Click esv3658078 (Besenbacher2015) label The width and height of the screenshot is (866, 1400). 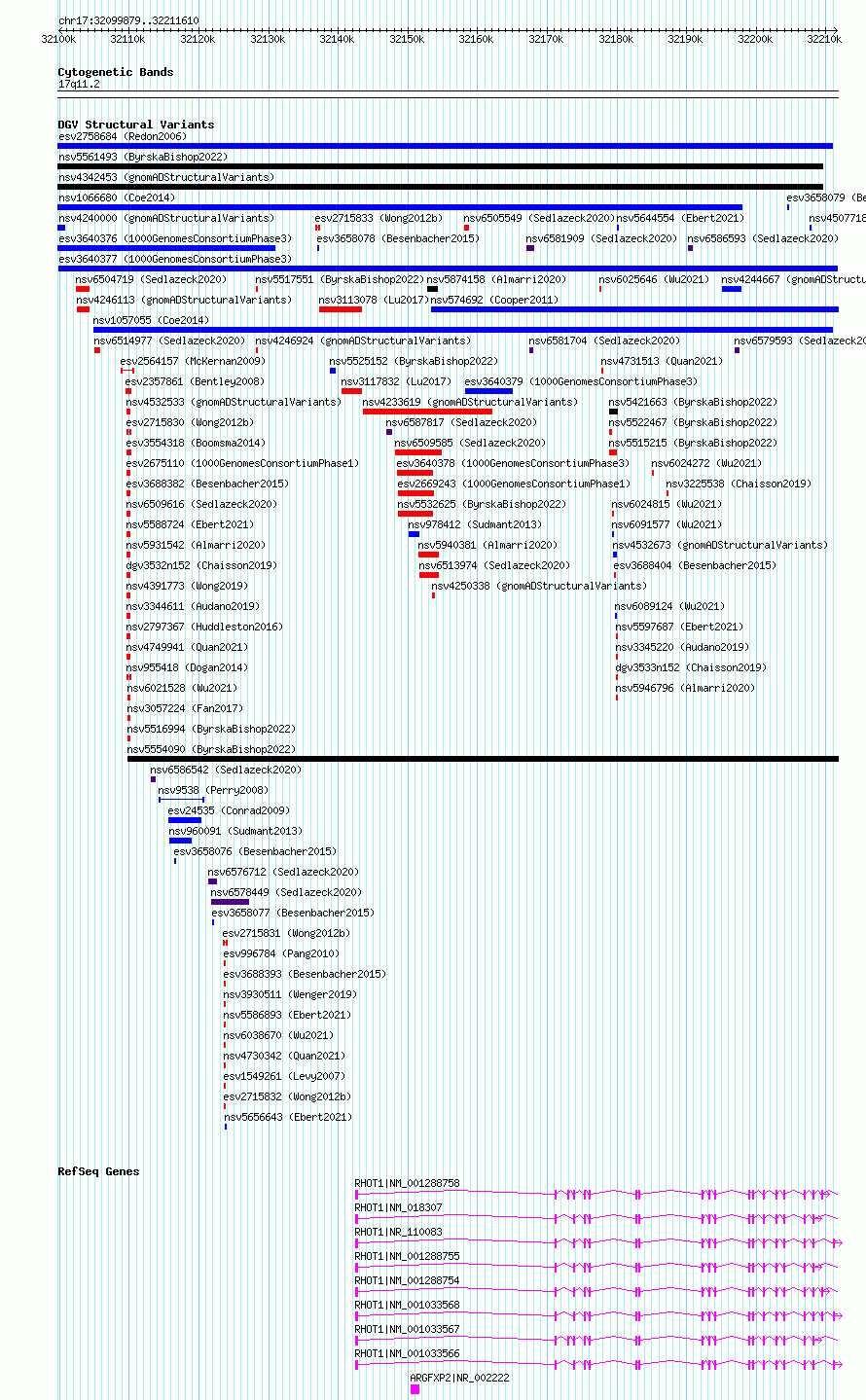tap(398, 238)
